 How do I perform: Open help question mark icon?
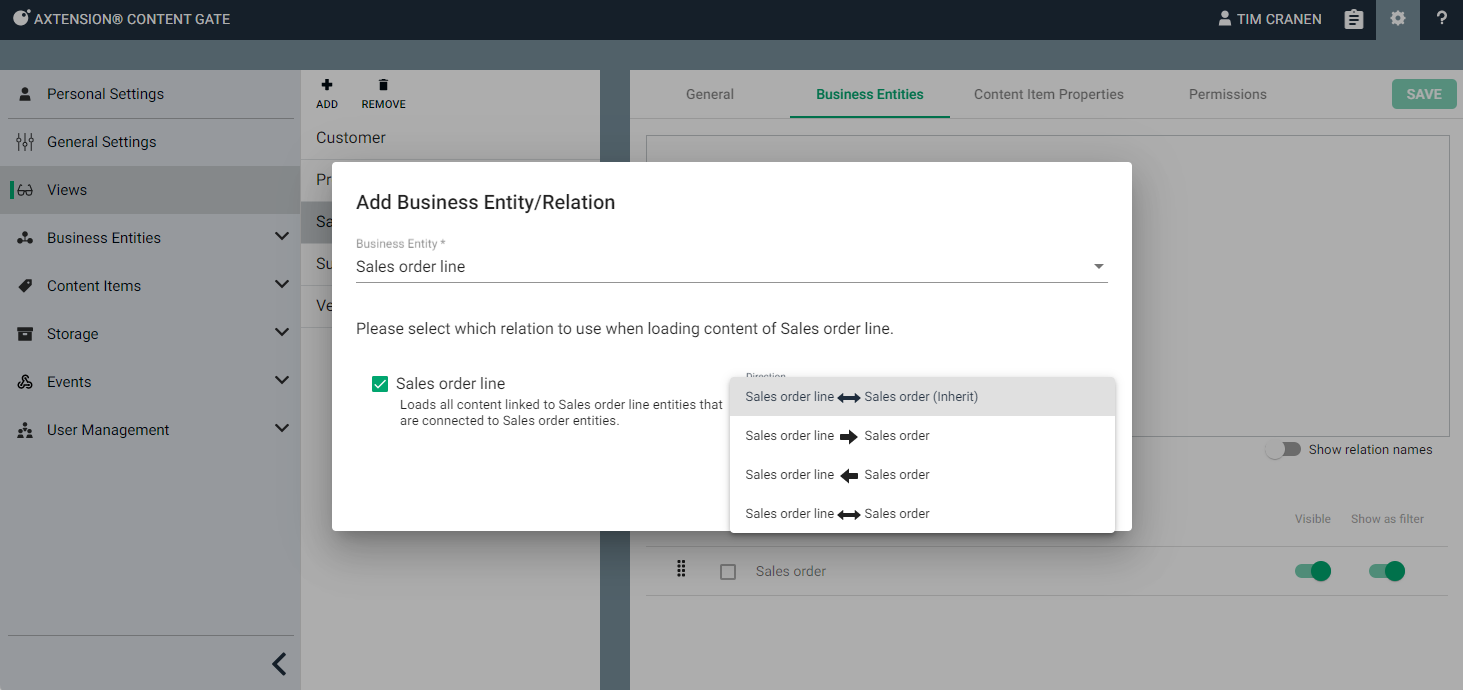[x=1441, y=19]
